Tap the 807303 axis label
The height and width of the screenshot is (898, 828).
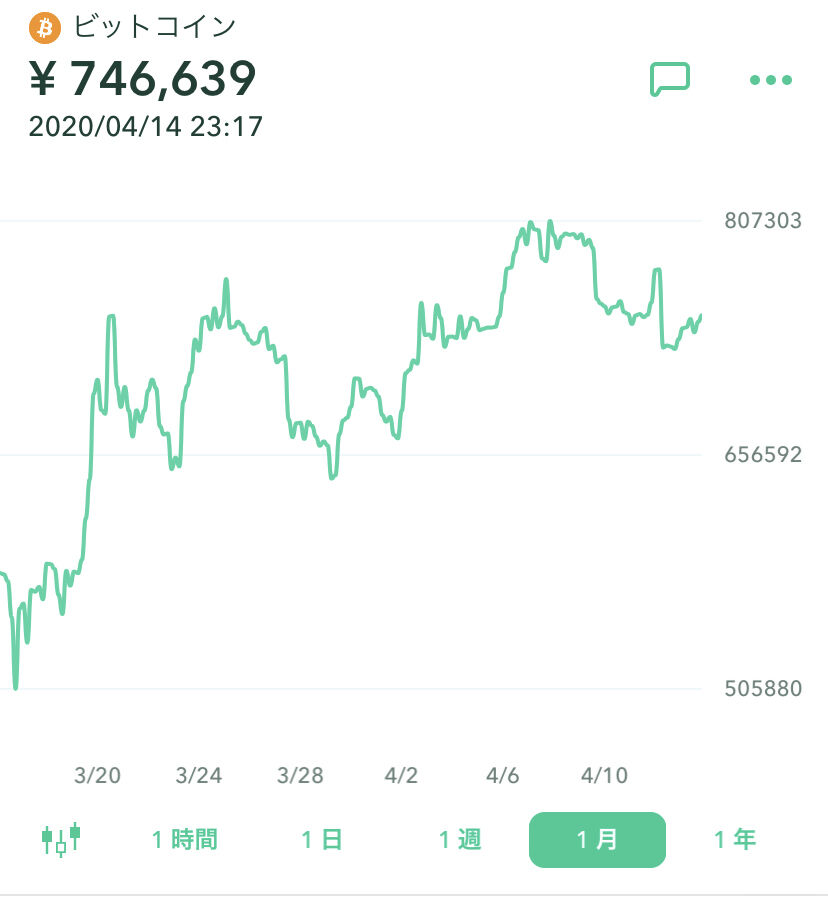coord(763,220)
